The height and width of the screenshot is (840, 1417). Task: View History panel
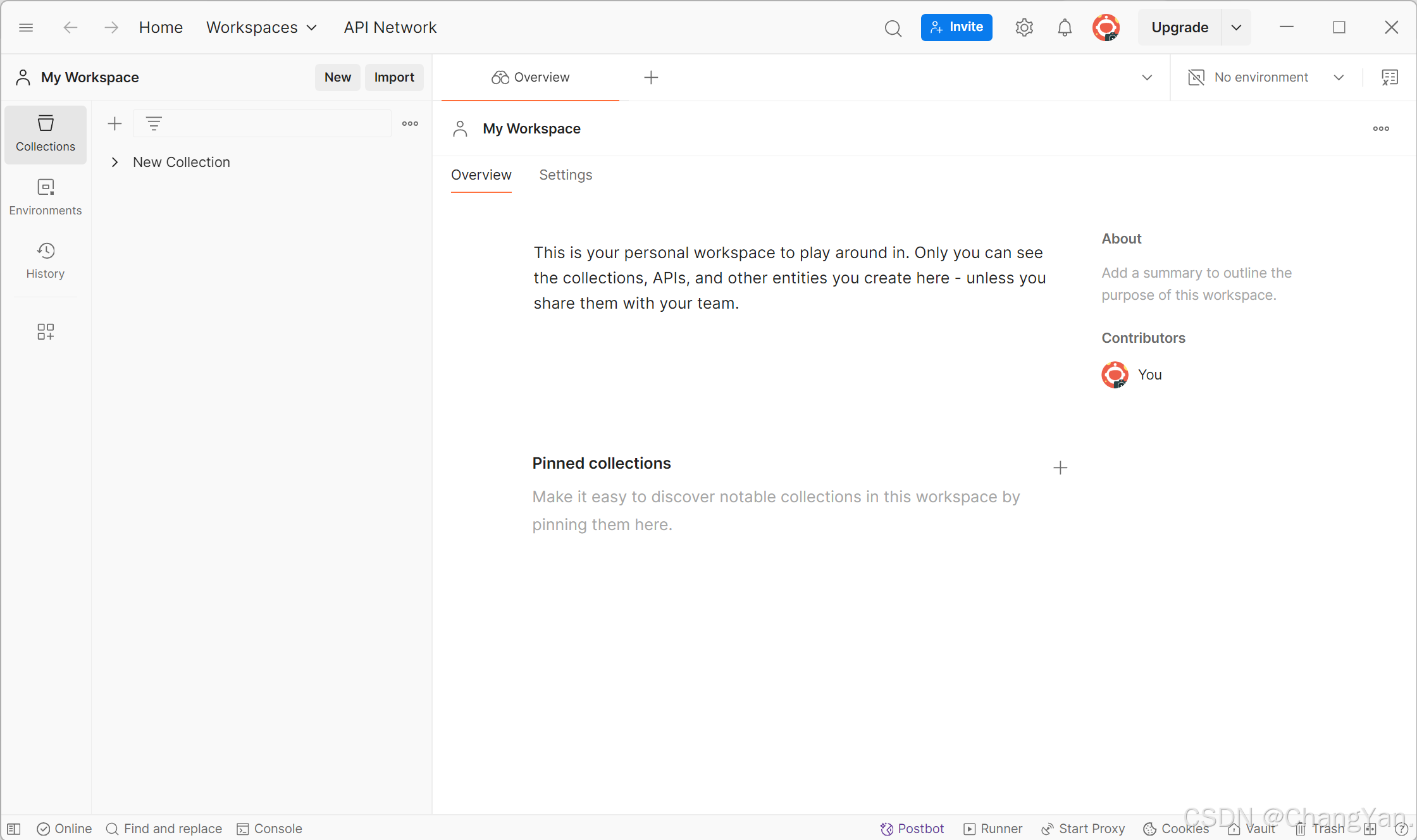coord(45,260)
